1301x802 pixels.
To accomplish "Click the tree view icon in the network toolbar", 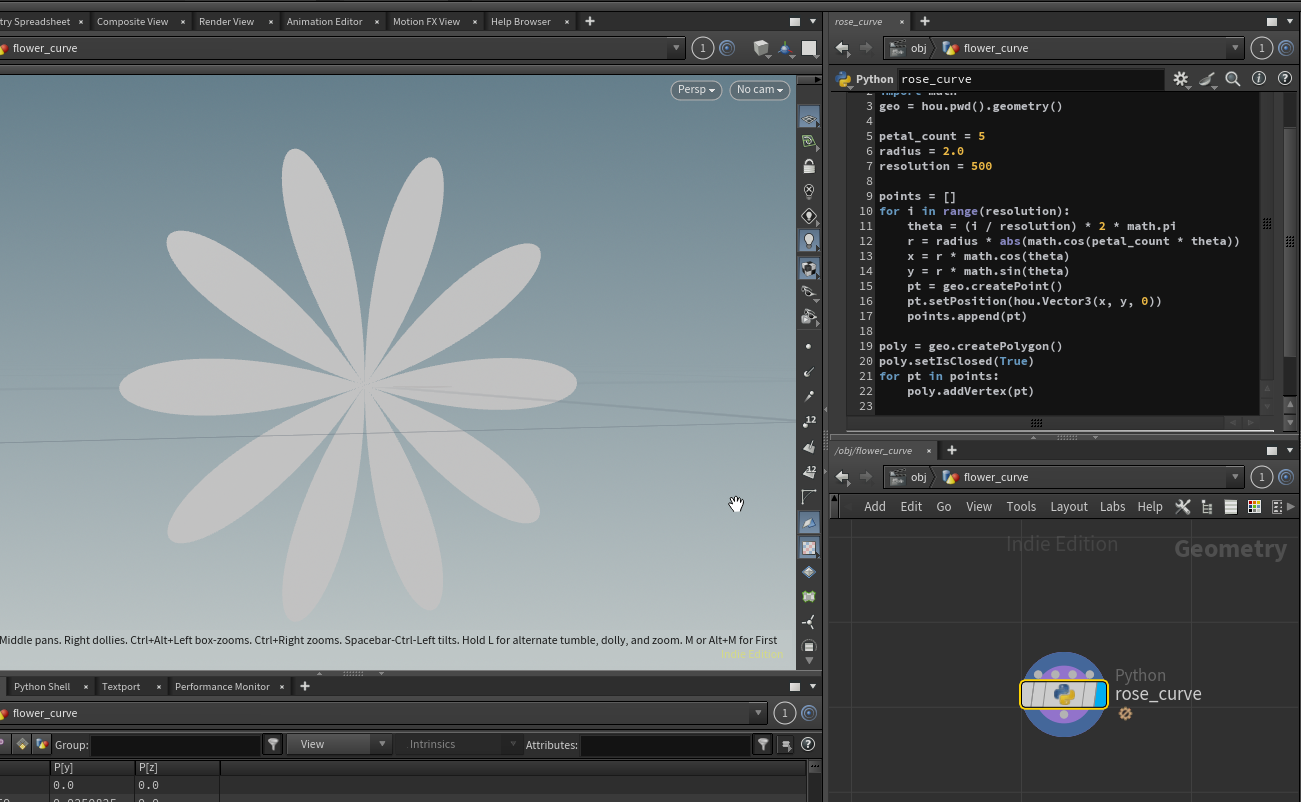I will [x=1207, y=507].
